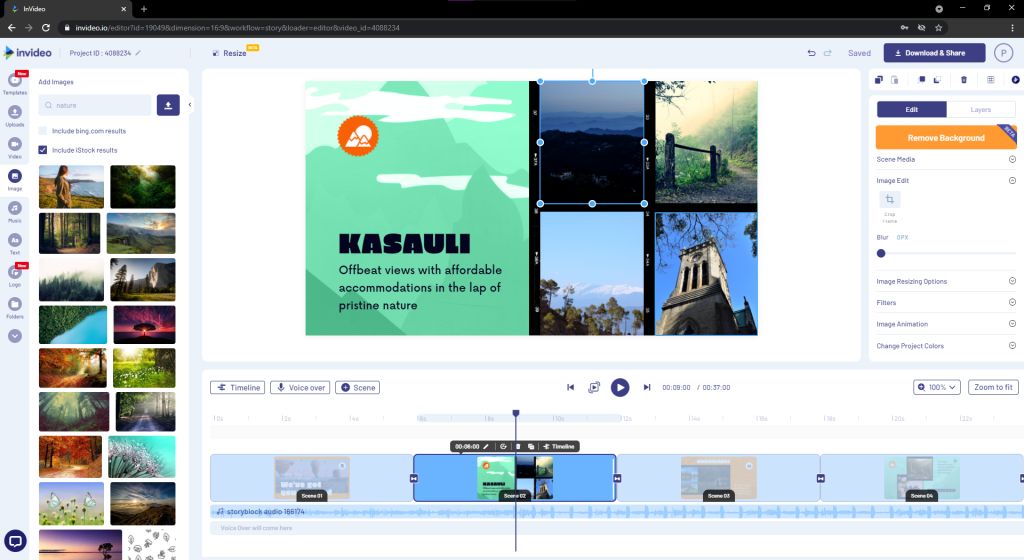Viewport: 1024px width, 560px height.
Task: Enable Include bing.com results checkbox
Action: point(43,131)
